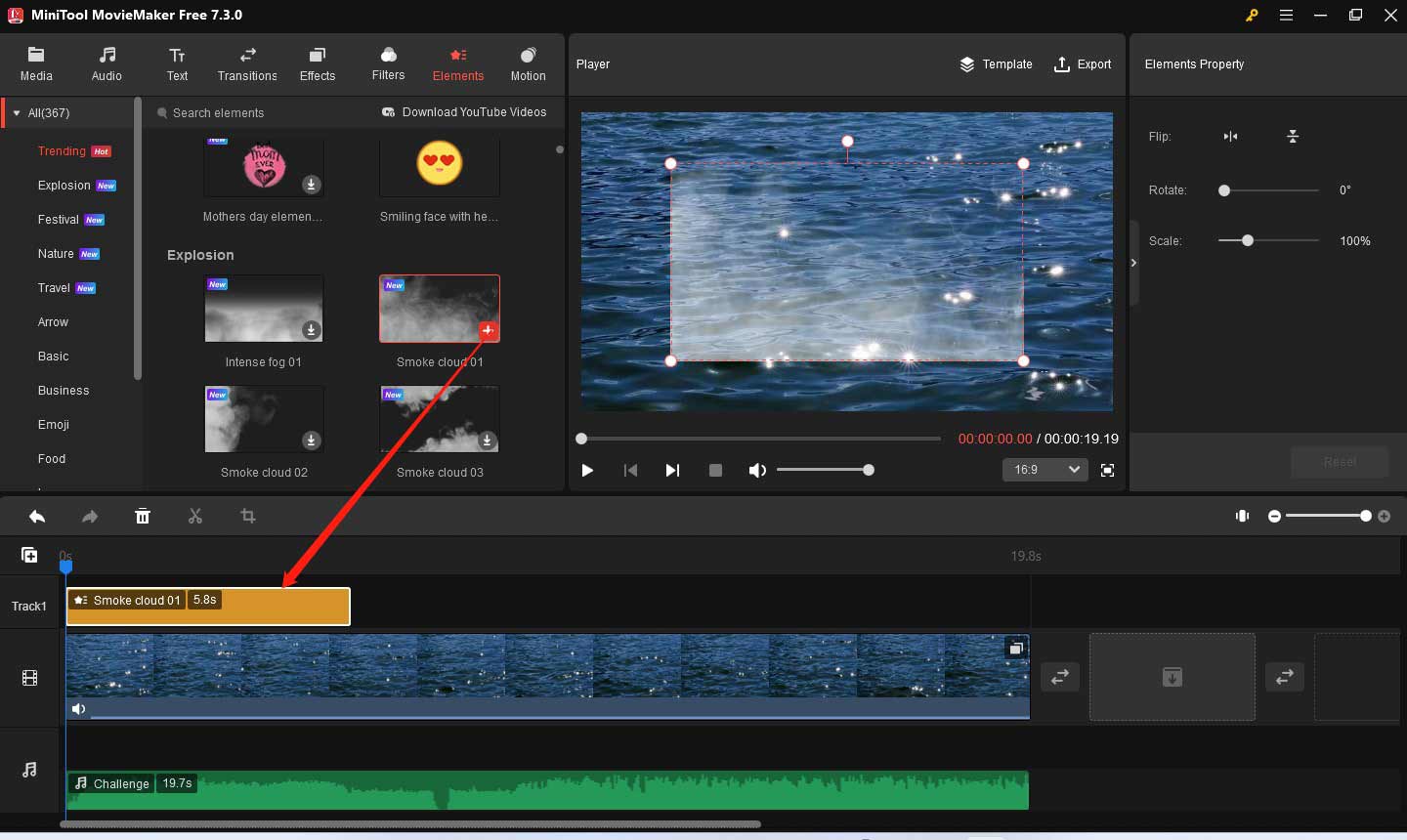Toggle timeline fit-to-zoom icon

click(1243, 516)
